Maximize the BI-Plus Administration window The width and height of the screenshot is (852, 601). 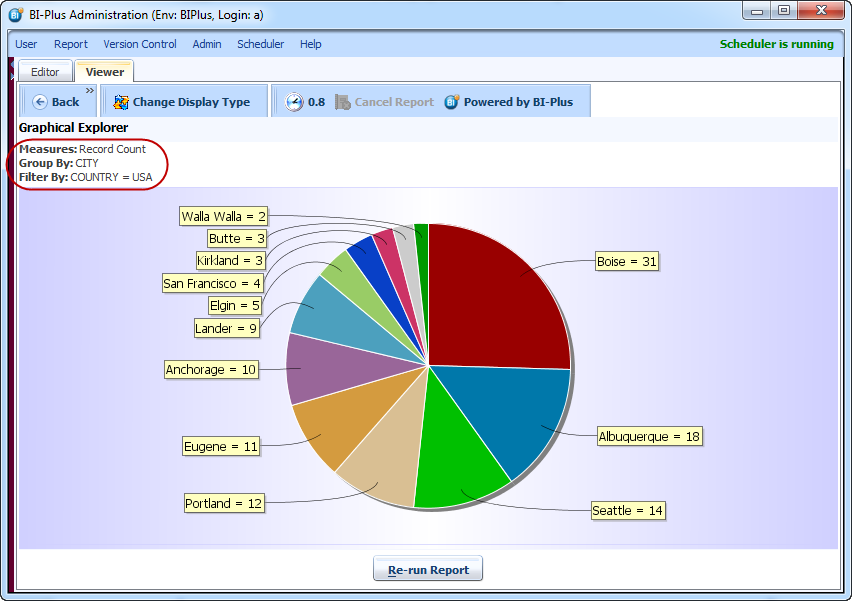point(784,11)
